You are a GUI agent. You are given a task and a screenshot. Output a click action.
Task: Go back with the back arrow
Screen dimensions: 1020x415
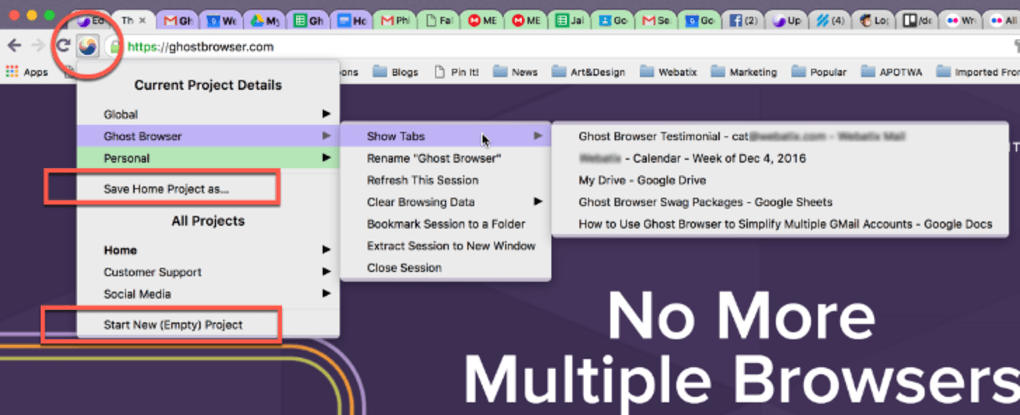click(x=14, y=46)
